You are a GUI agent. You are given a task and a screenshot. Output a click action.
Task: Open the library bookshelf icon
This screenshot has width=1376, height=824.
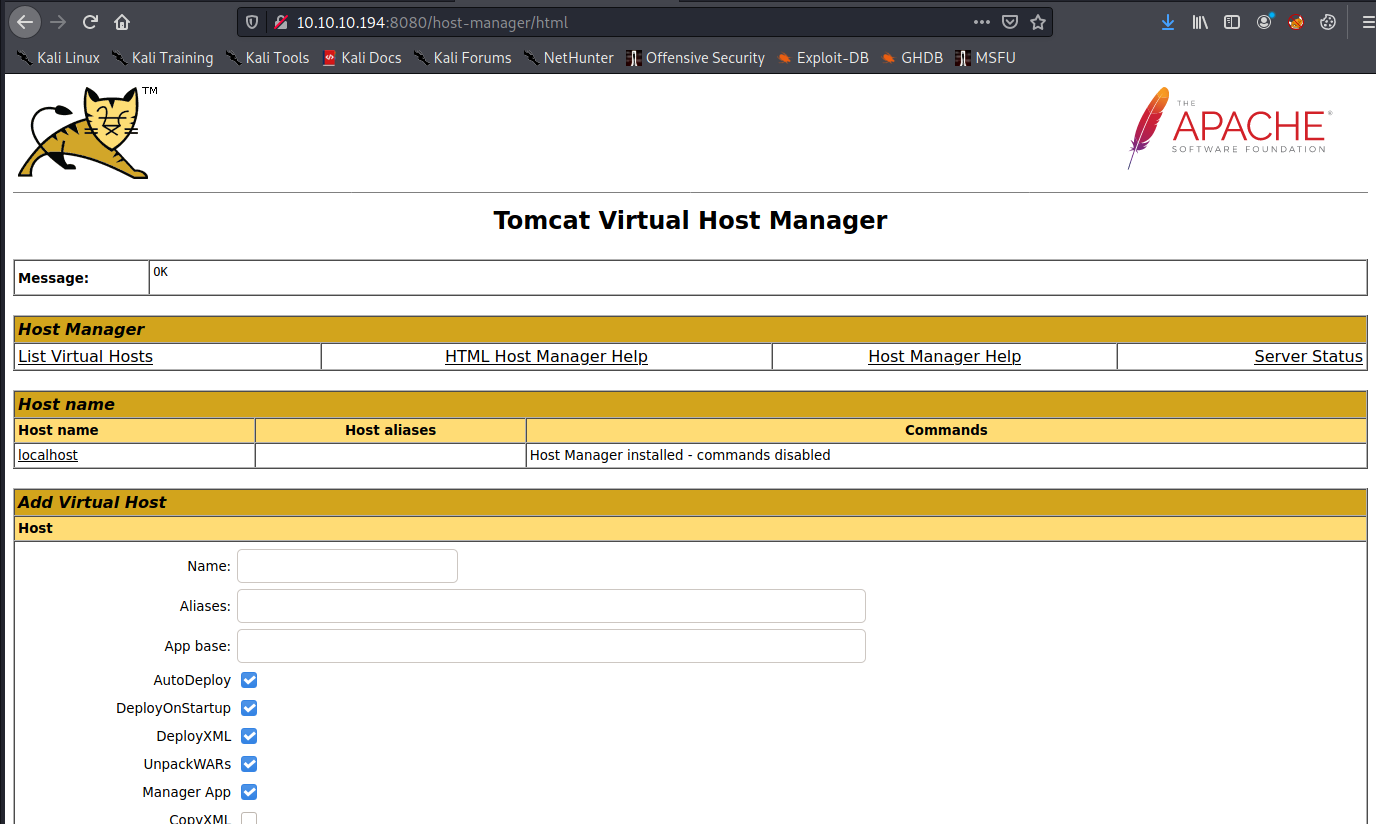1200,21
